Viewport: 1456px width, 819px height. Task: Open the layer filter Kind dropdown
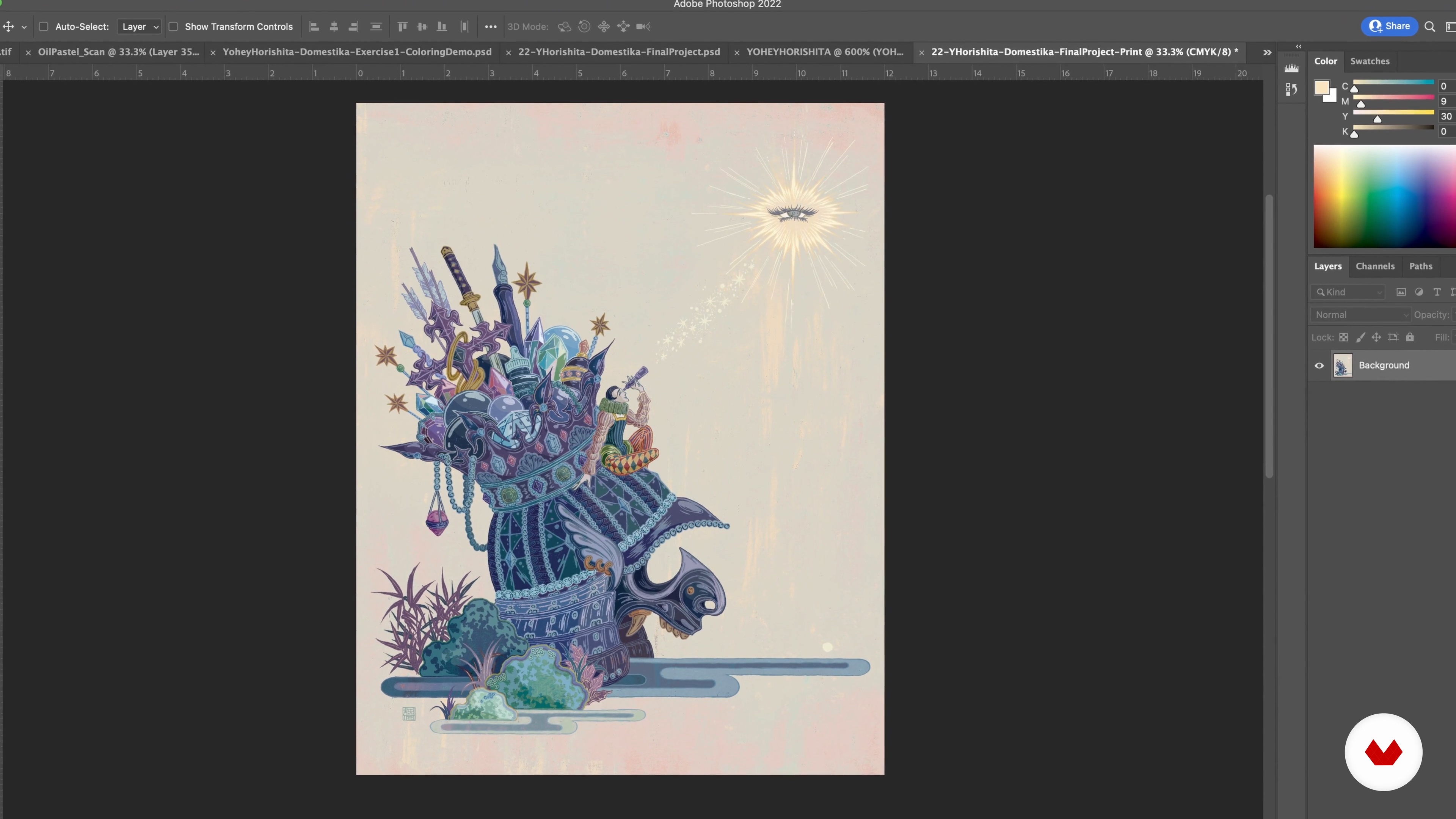point(1348,292)
